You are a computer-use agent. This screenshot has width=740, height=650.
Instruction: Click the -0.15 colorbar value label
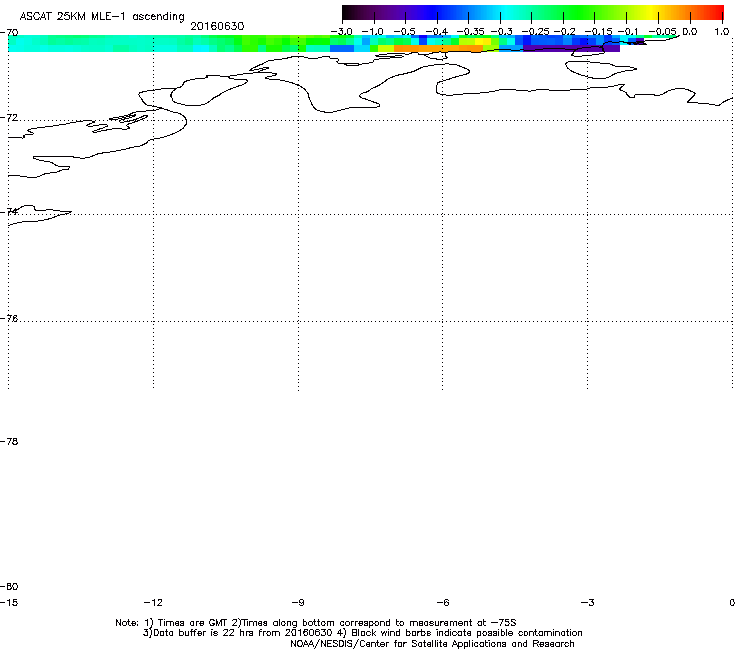(598, 32)
